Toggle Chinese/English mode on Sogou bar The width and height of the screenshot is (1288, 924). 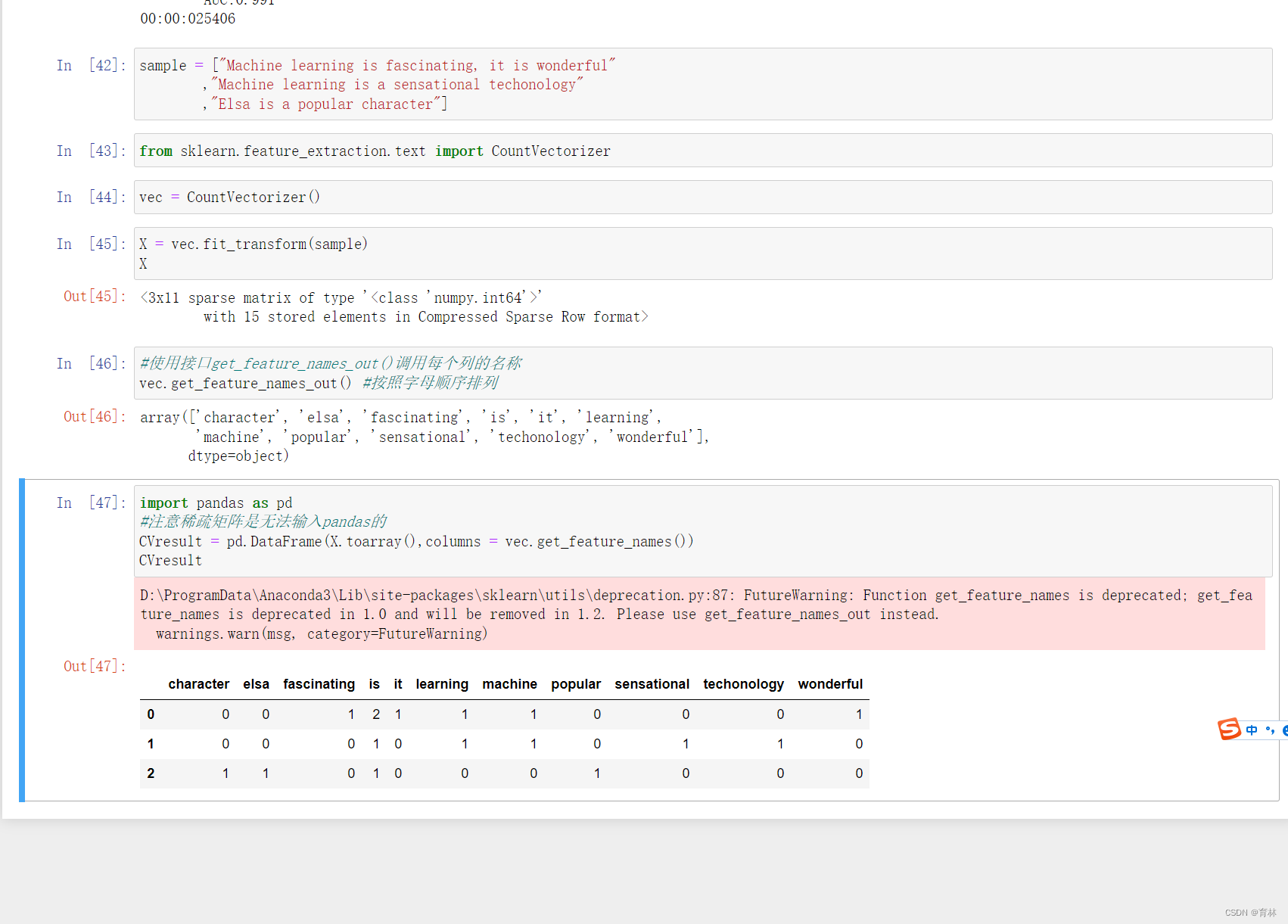point(1252,730)
